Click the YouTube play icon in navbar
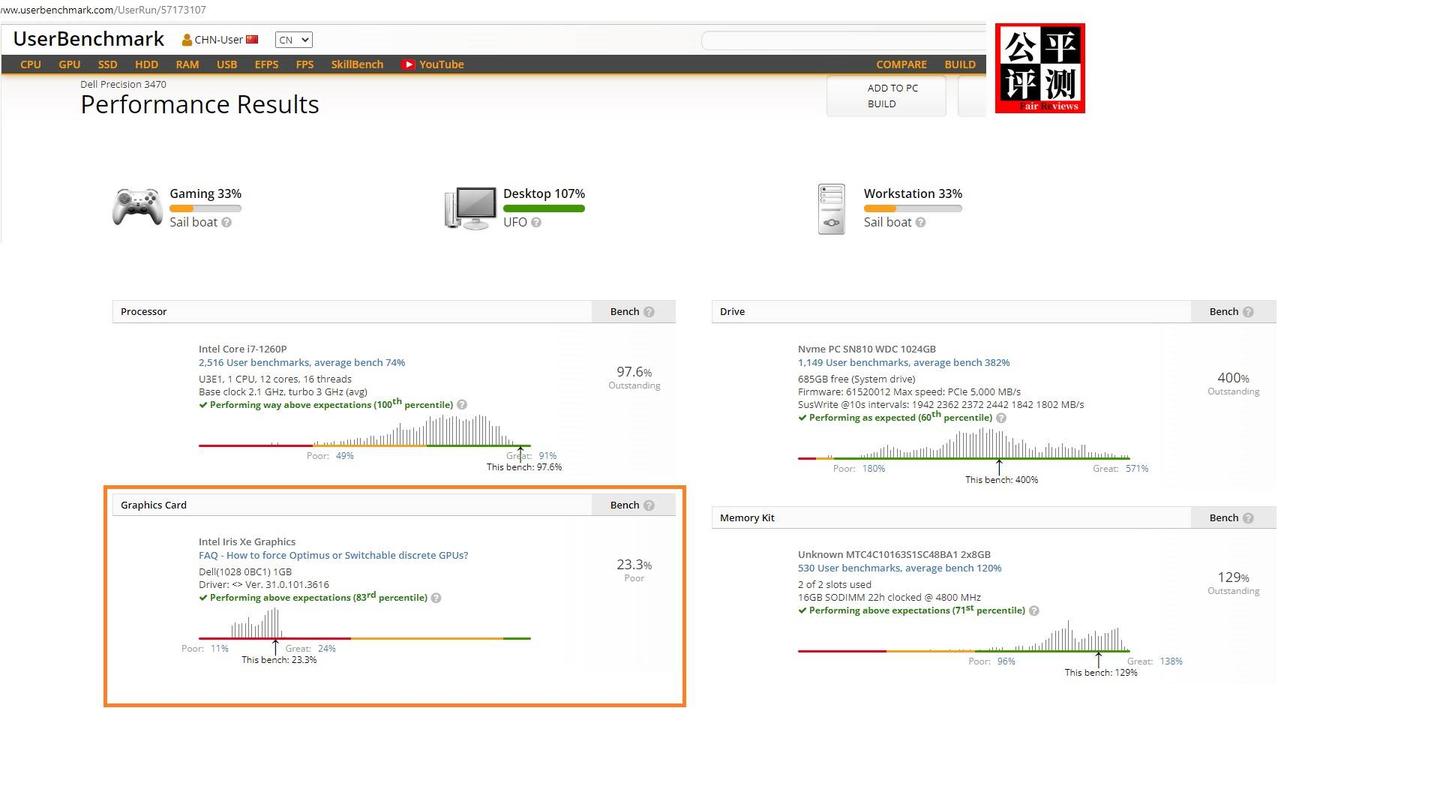This screenshot has height=810, width=1440. click(x=408, y=64)
